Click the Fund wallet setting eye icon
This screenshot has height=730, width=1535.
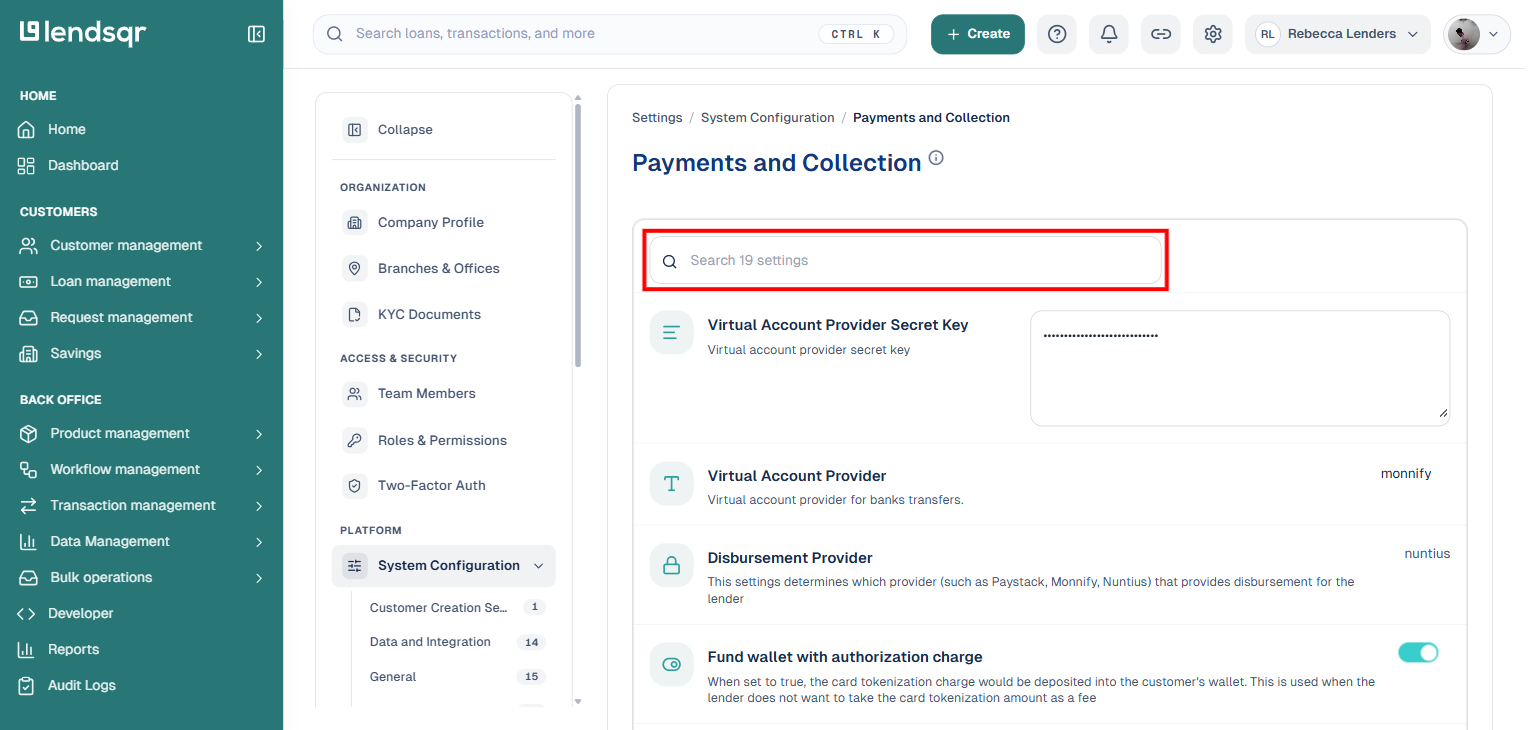pos(671,664)
